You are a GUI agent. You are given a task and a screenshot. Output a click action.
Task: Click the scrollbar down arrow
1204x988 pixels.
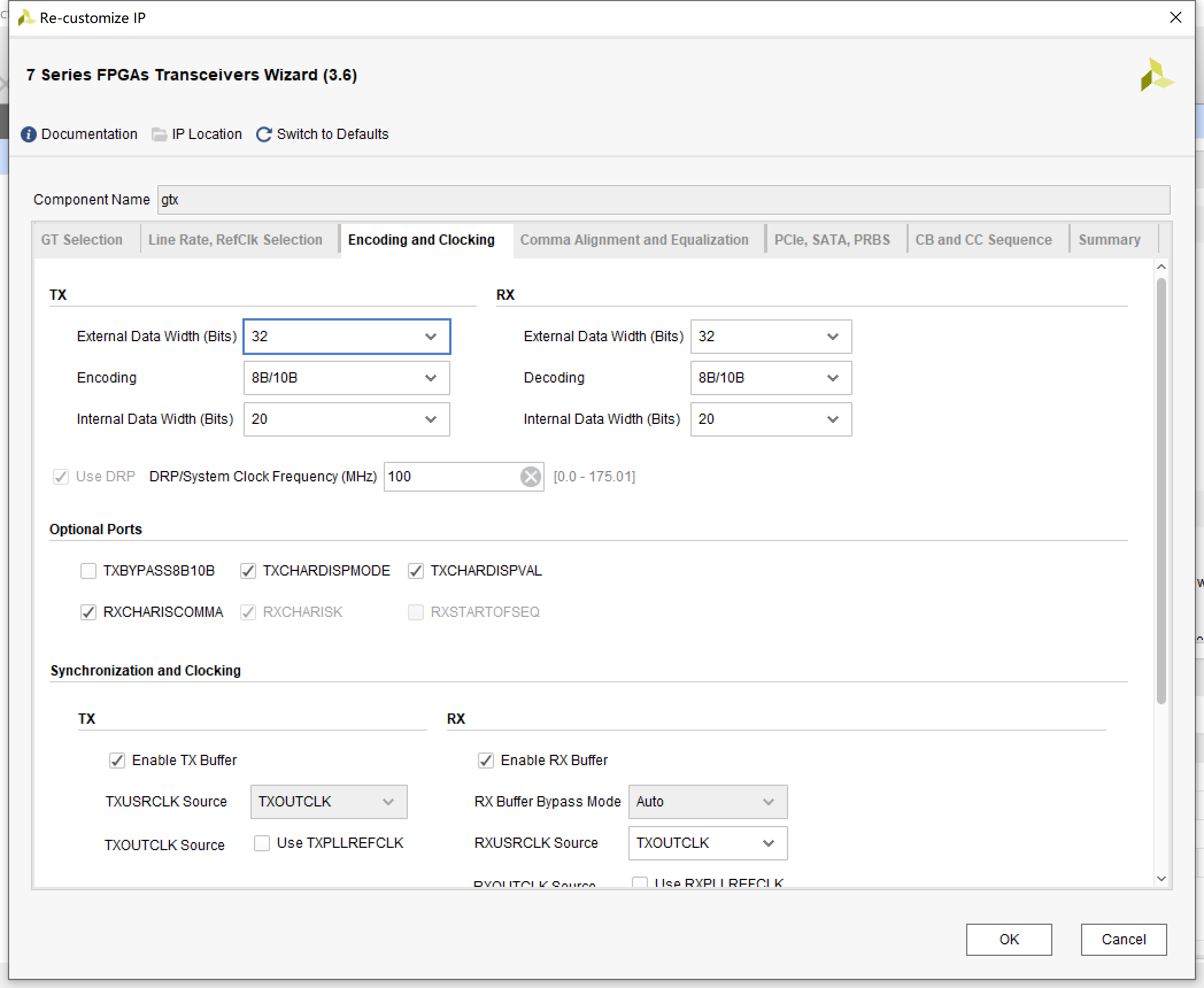point(1161,879)
